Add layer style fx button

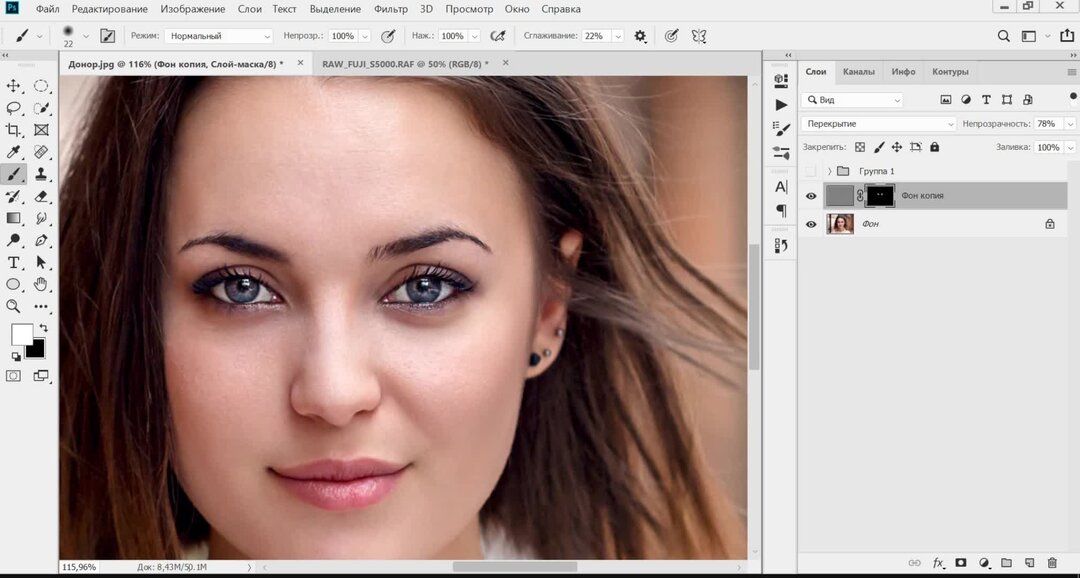point(938,563)
